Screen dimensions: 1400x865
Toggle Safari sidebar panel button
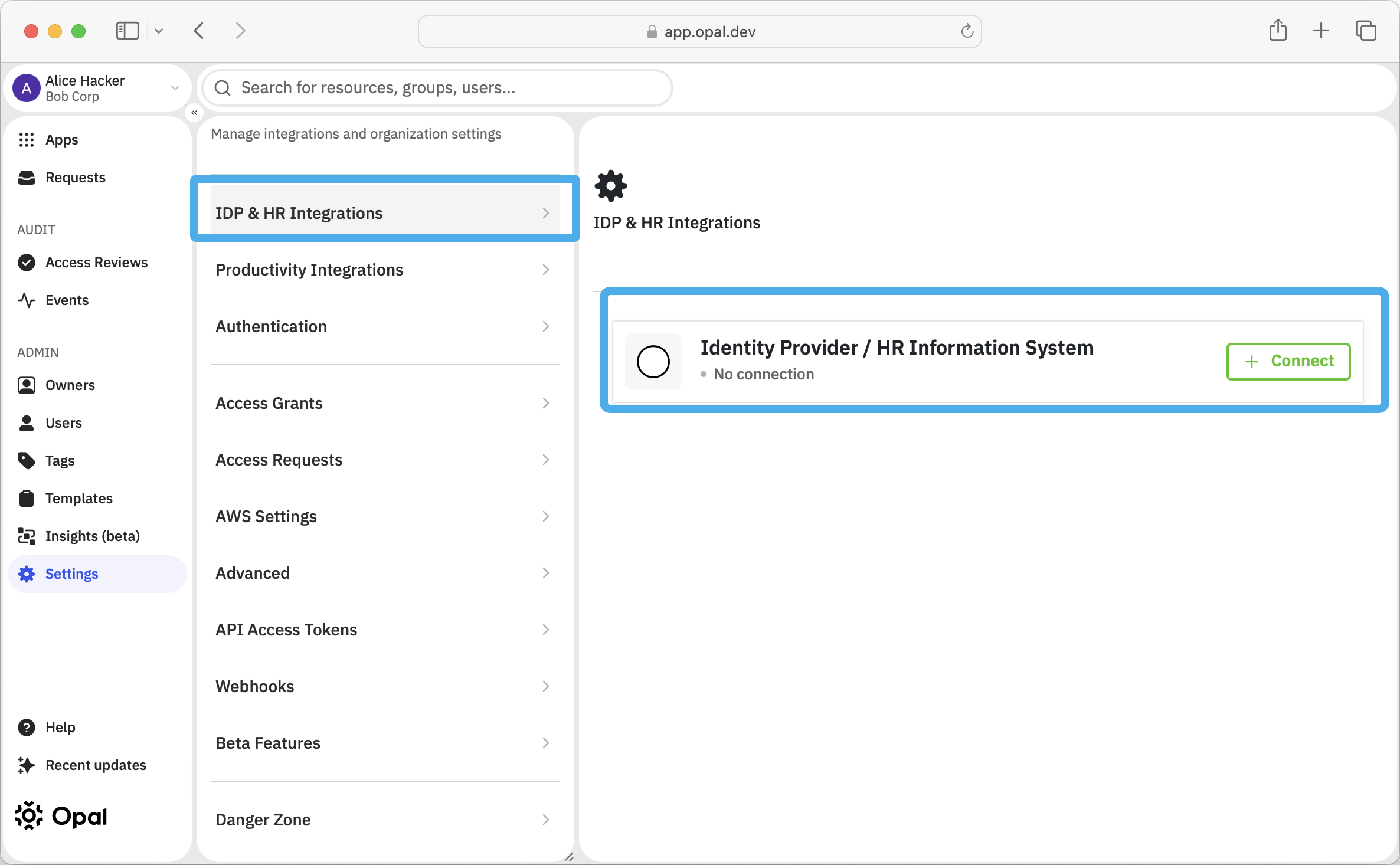pos(127,31)
